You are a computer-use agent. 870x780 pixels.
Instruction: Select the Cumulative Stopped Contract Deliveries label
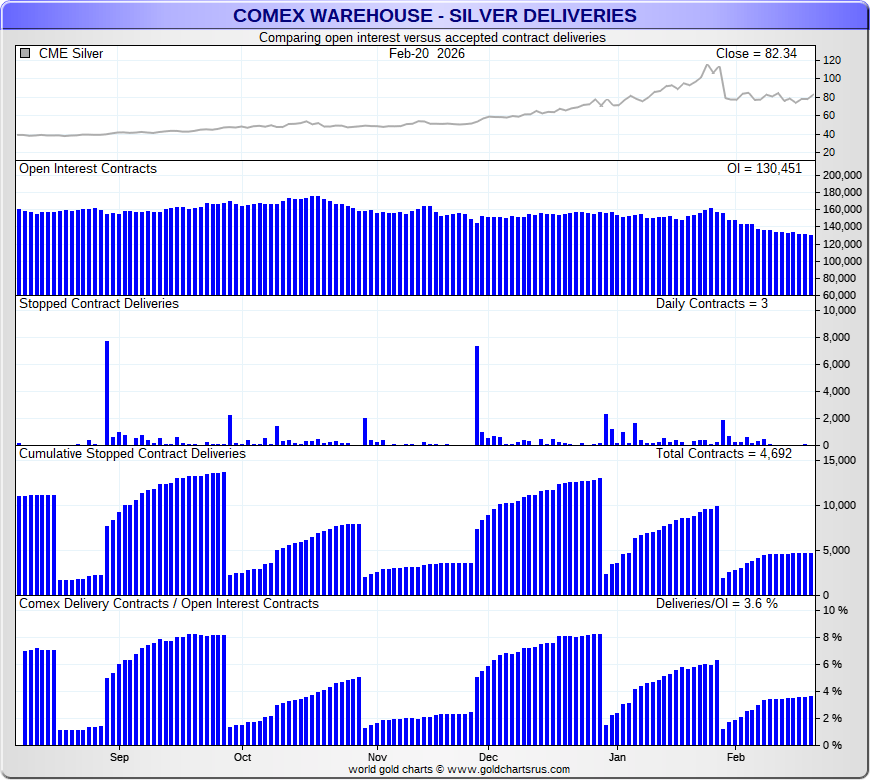coord(132,453)
